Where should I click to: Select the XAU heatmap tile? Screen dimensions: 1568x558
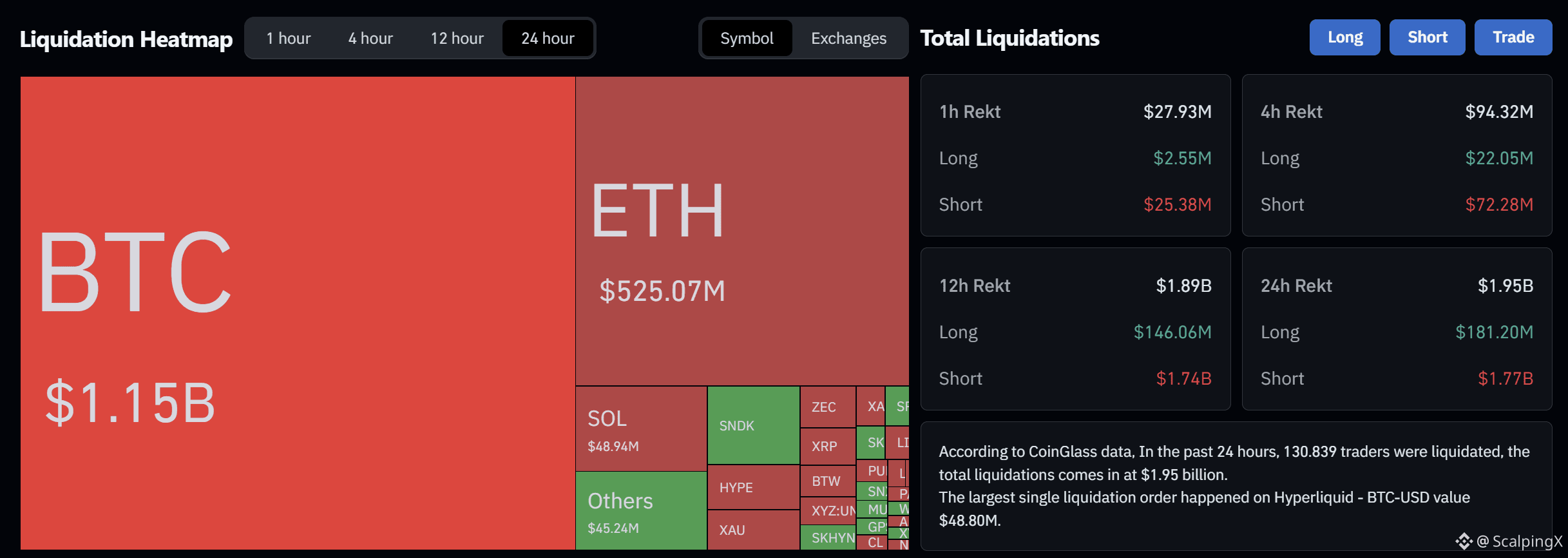click(753, 530)
